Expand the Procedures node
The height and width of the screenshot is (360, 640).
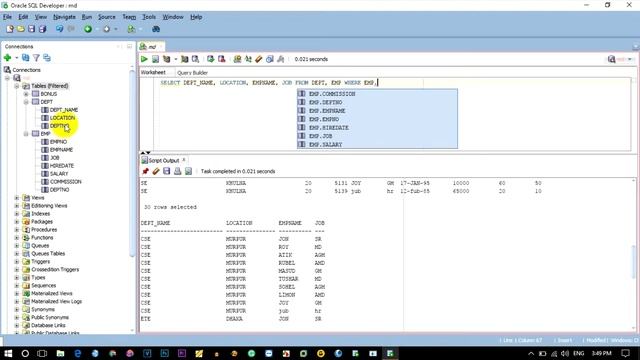tap(17, 230)
